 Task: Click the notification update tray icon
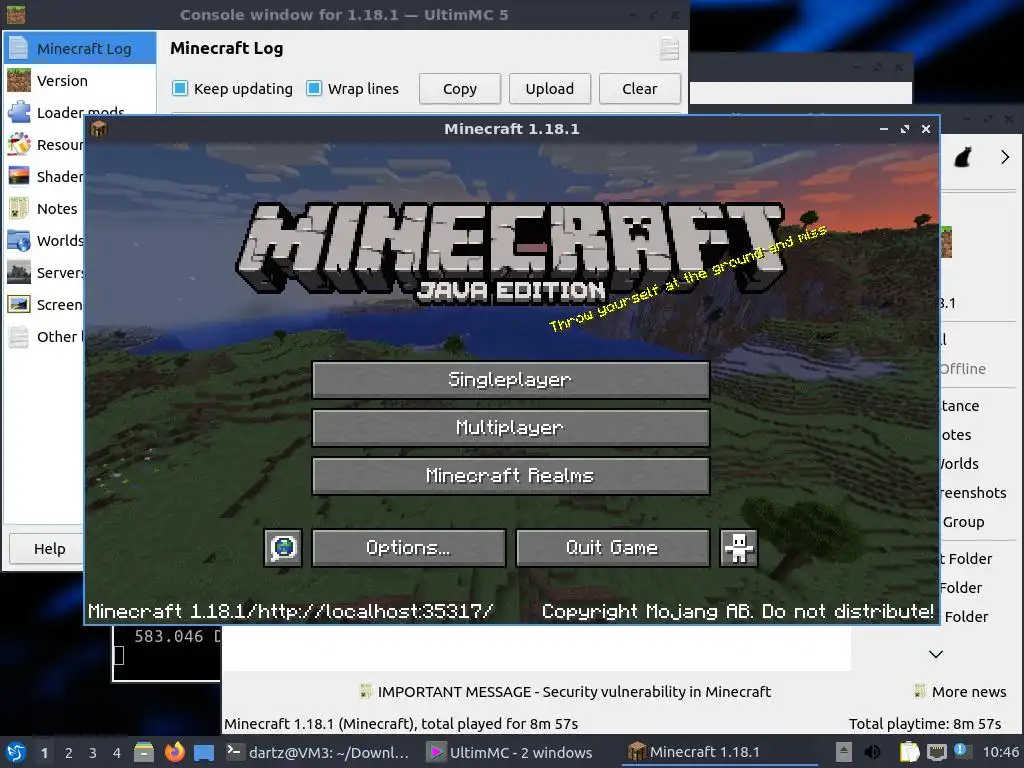(x=961, y=750)
